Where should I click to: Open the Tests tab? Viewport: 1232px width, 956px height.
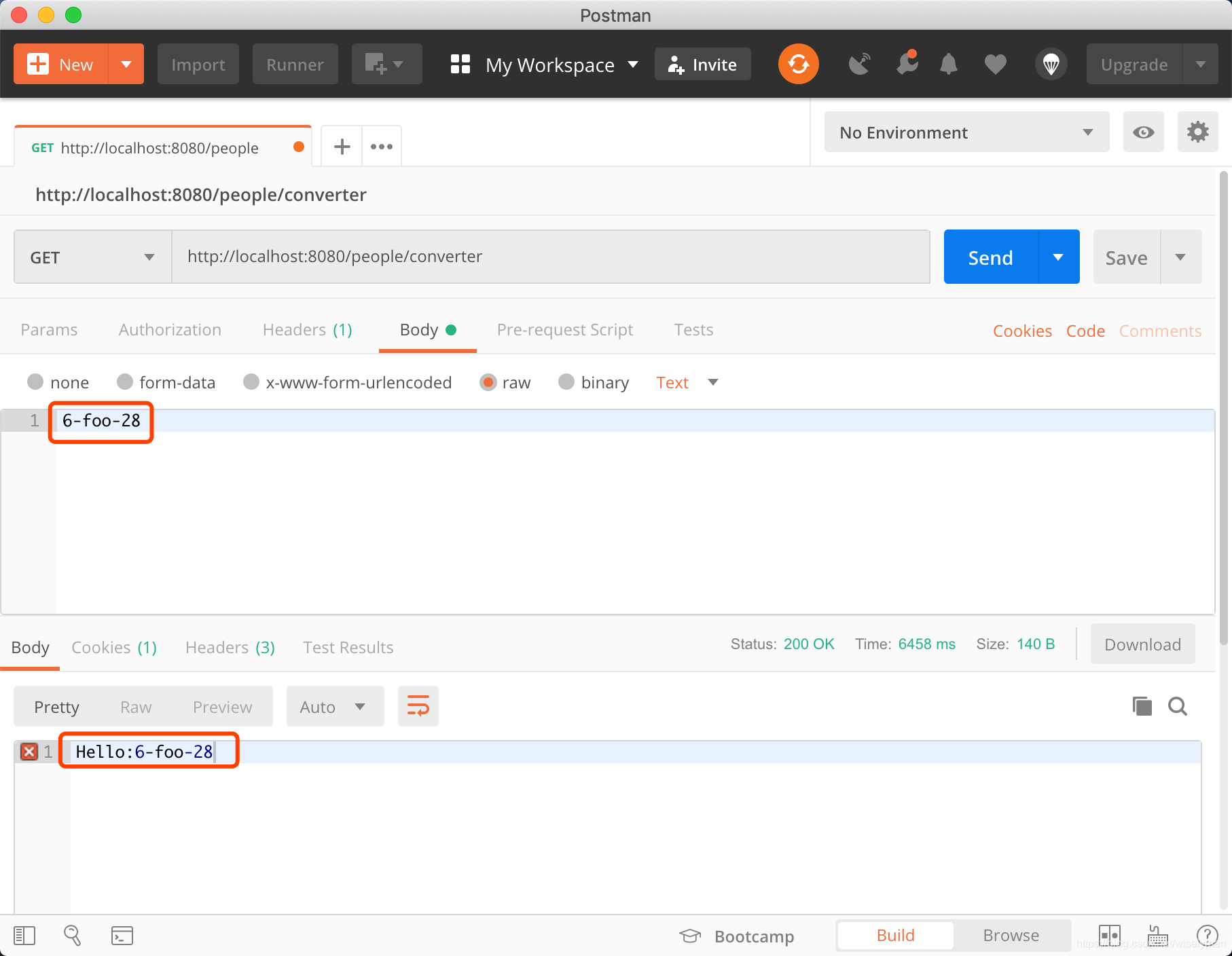[693, 329]
